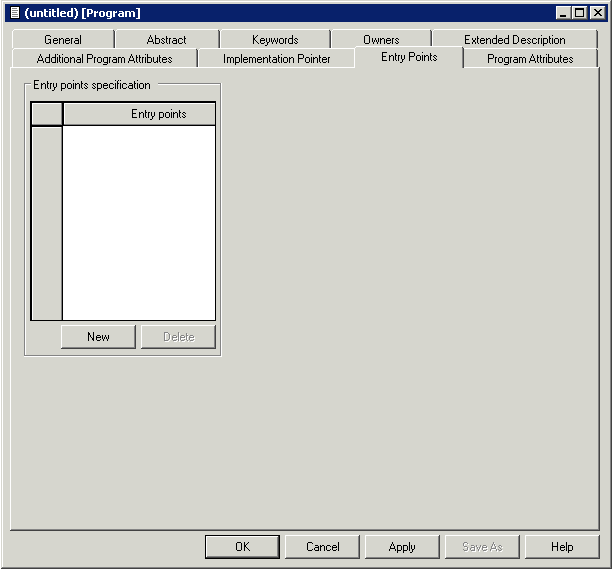Viewport: 612px width, 570px height.
Task: Maximize the Program window
Action: (x=580, y=13)
